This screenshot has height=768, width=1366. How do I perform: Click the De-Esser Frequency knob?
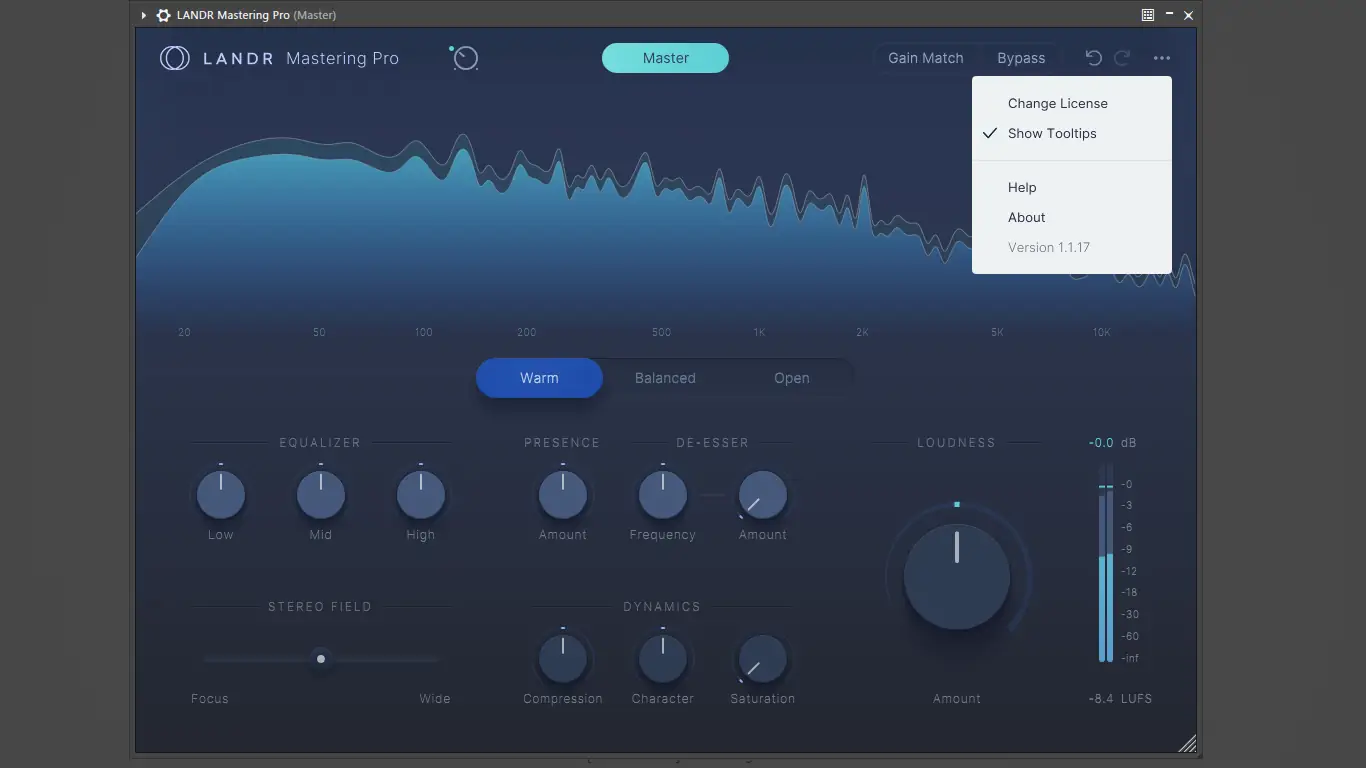pyautogui.click(x=663, y=495)
